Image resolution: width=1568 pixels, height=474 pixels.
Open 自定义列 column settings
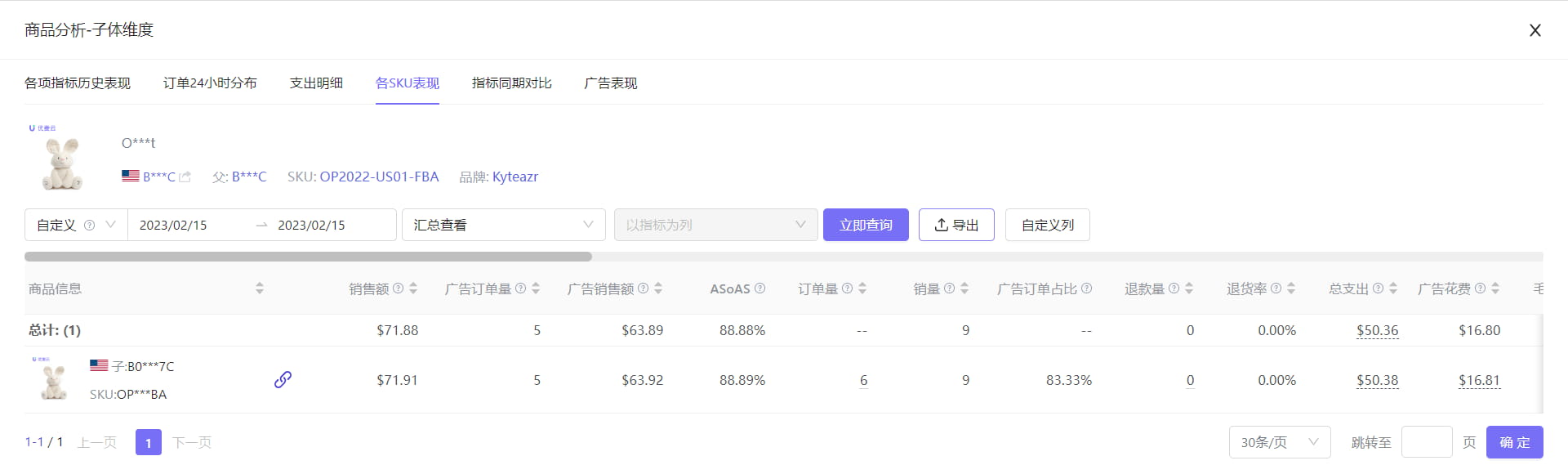1047,225
